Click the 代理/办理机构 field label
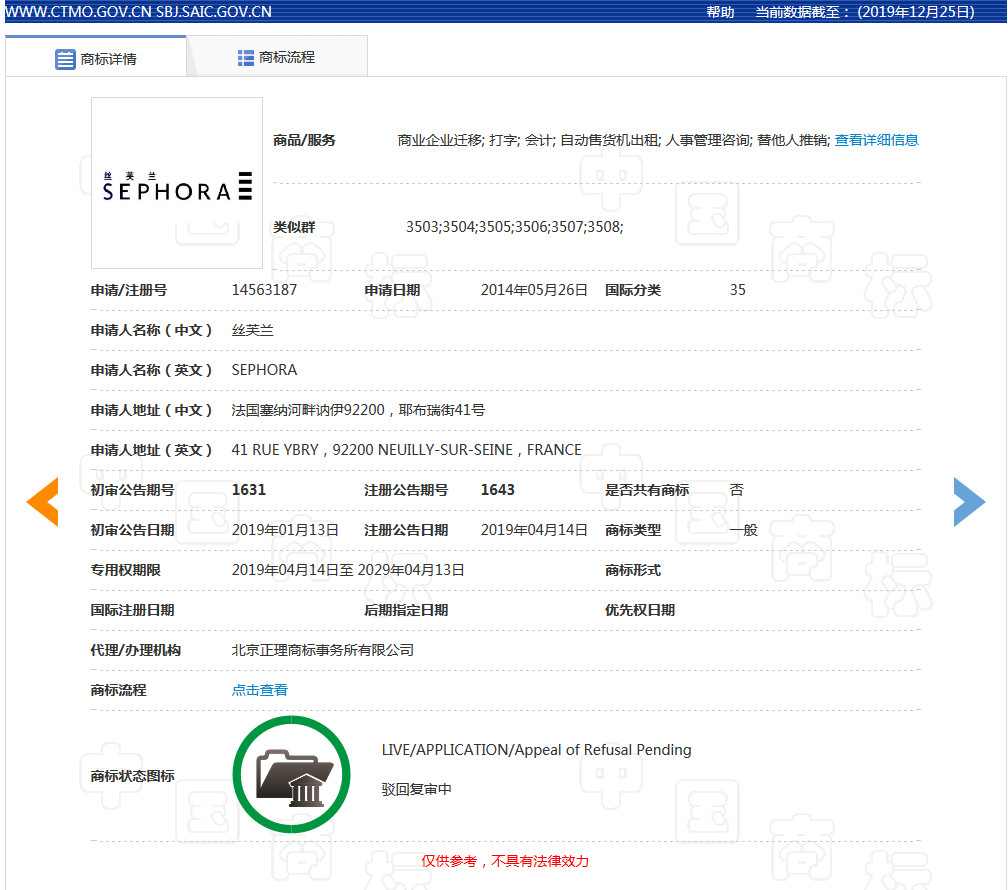 pyautogui.click(x=136, y=650)
